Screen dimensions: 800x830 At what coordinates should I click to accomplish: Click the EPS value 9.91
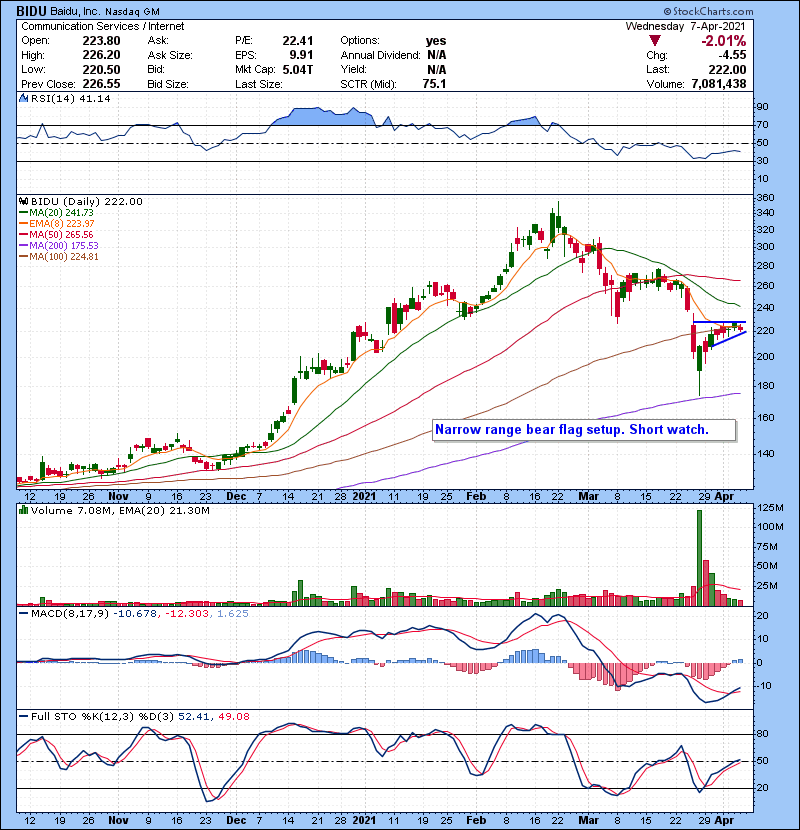(301, 55)
